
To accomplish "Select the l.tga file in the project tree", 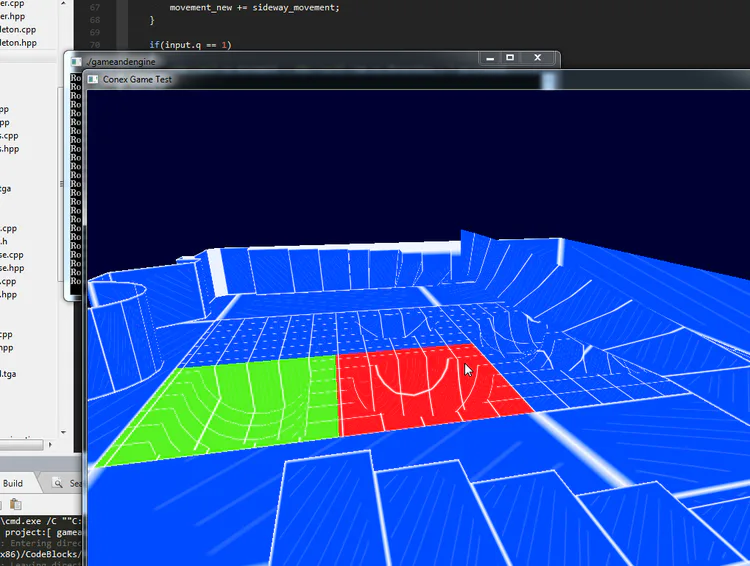I will click(x=8, y=374).
